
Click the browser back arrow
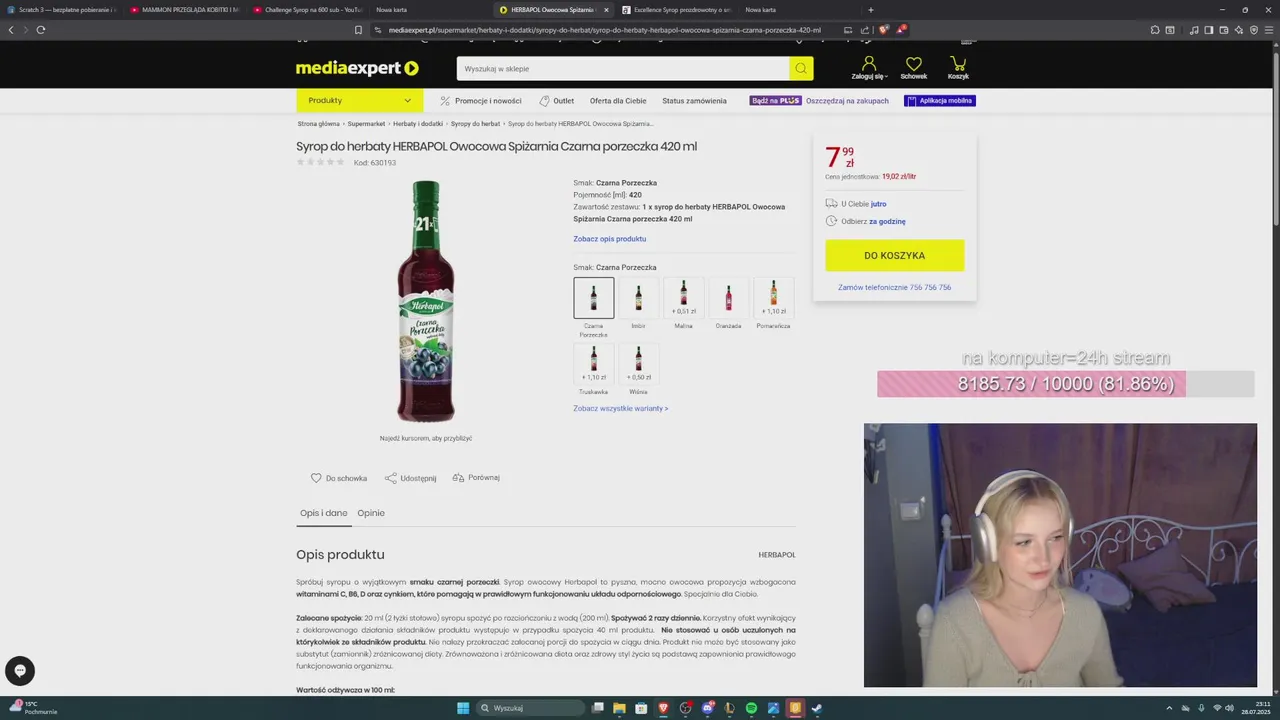coord(11,30)
